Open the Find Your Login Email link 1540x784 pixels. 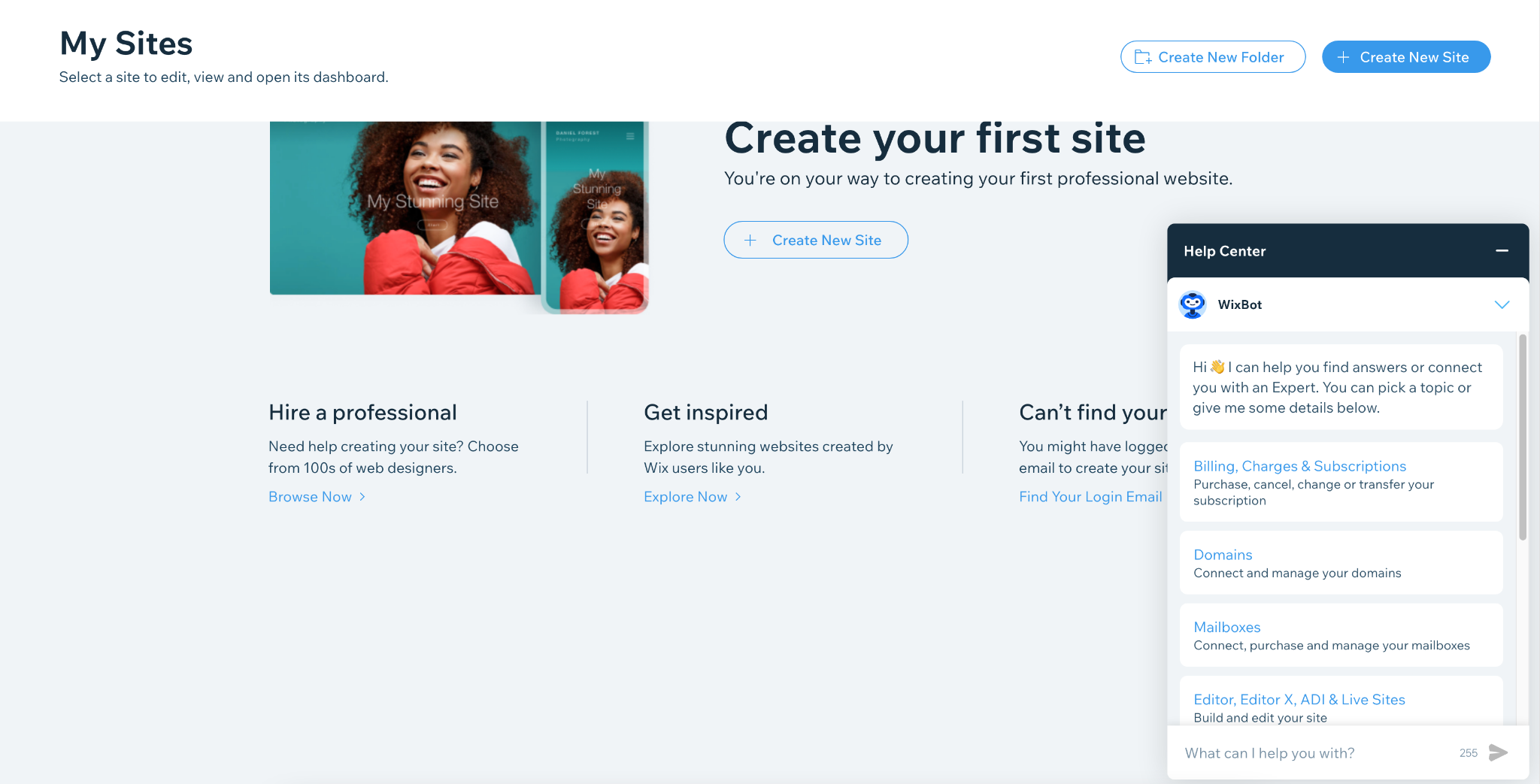click(1090, 497)
